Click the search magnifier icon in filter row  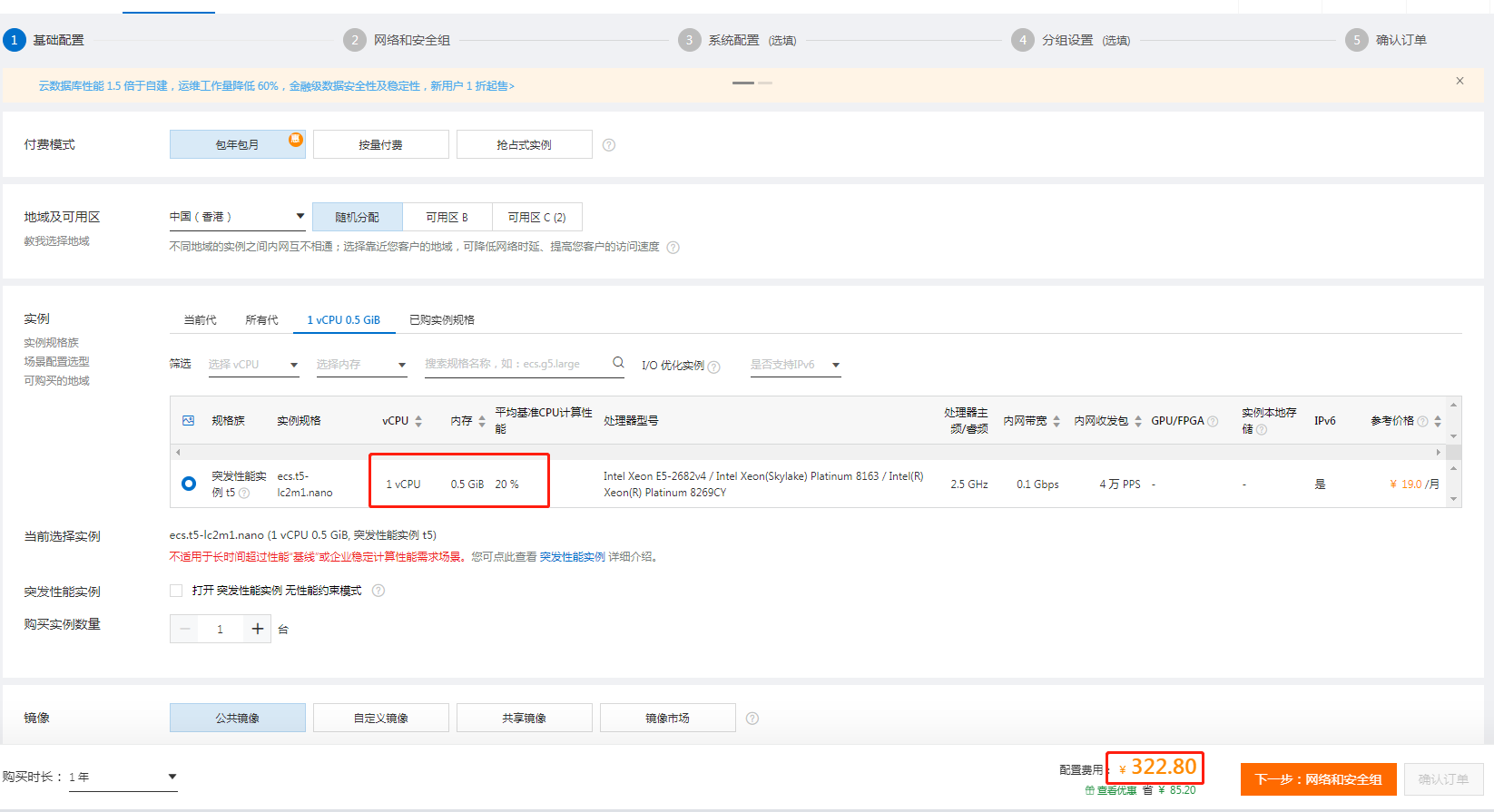(618, 363)
